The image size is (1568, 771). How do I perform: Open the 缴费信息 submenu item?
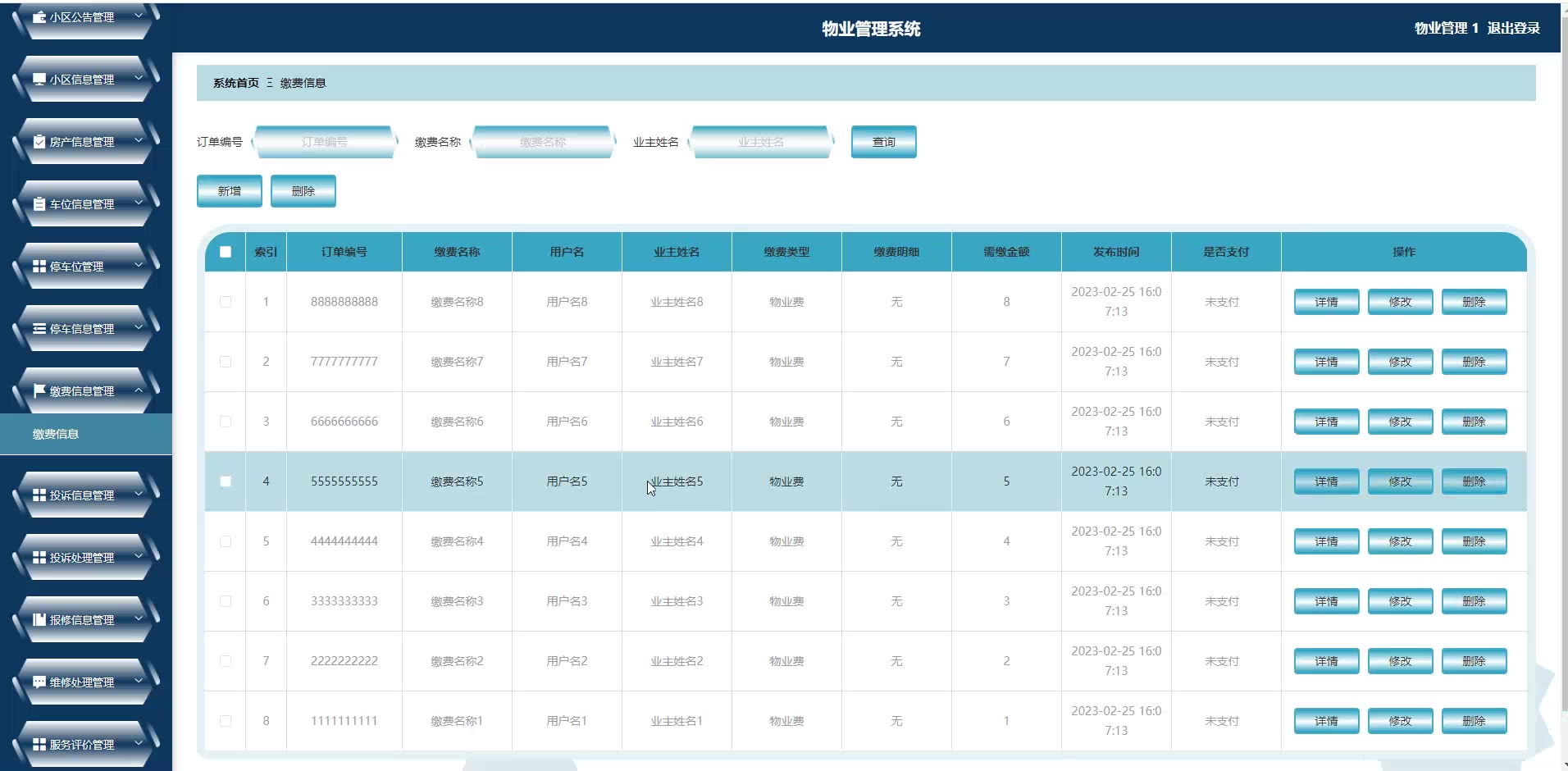[x=86, y=434]
